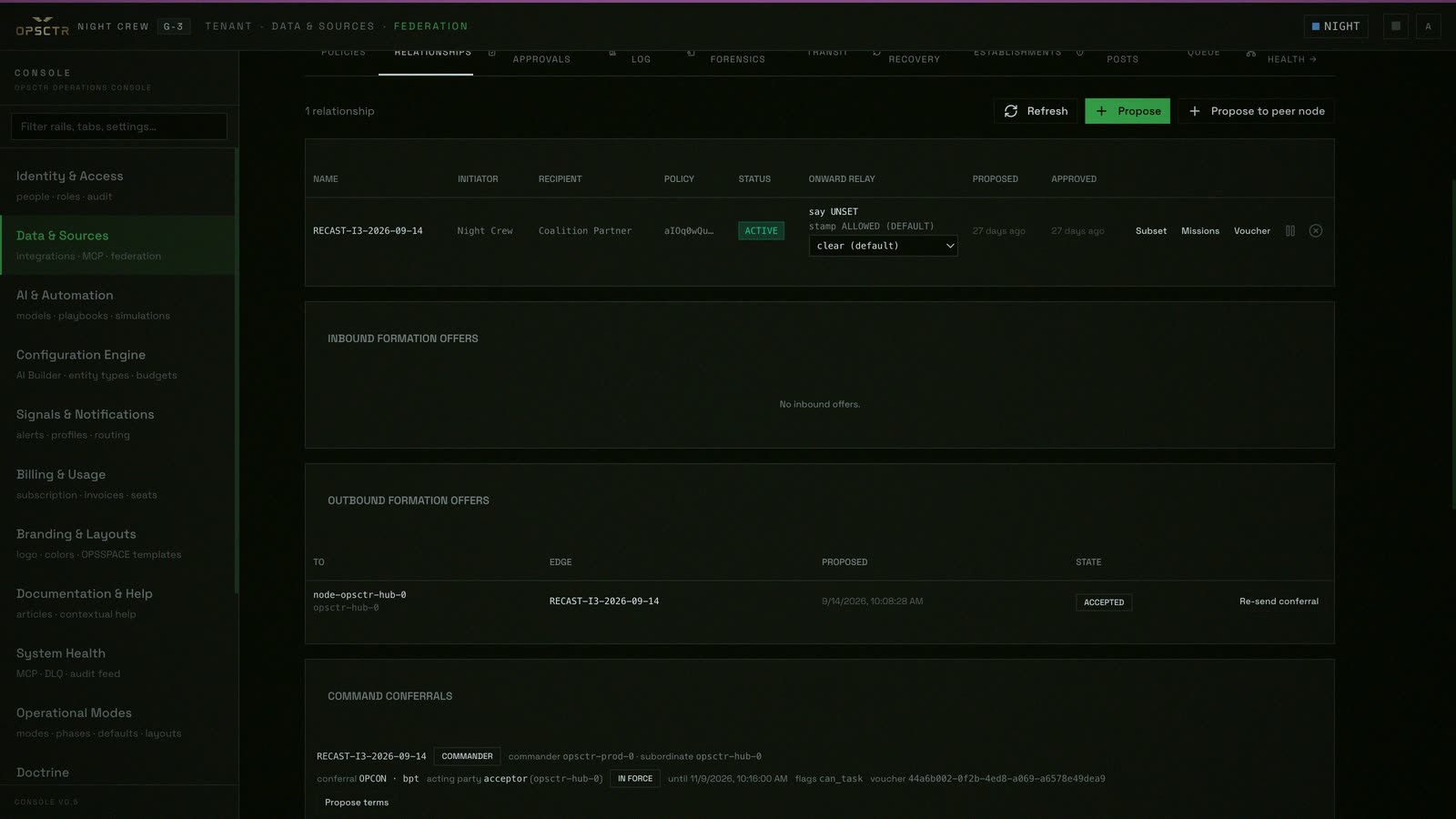Image resolution: width=1456 pixels, height=819 pixels.
Task: Switch to the Forensics tab
Action: click(737, 59)
